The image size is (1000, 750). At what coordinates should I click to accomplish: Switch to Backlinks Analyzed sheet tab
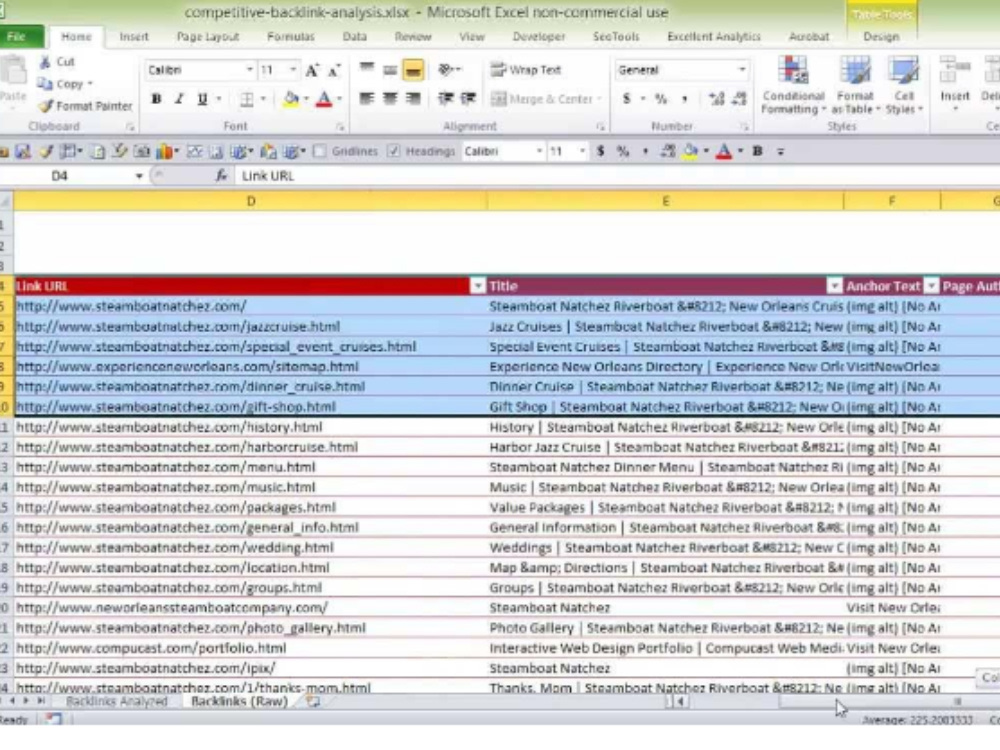117,702
